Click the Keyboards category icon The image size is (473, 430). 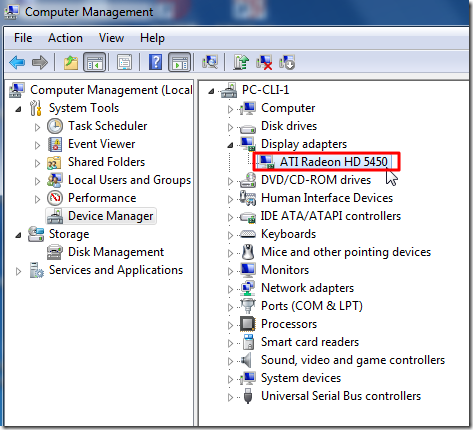click(x=248, y=234)
